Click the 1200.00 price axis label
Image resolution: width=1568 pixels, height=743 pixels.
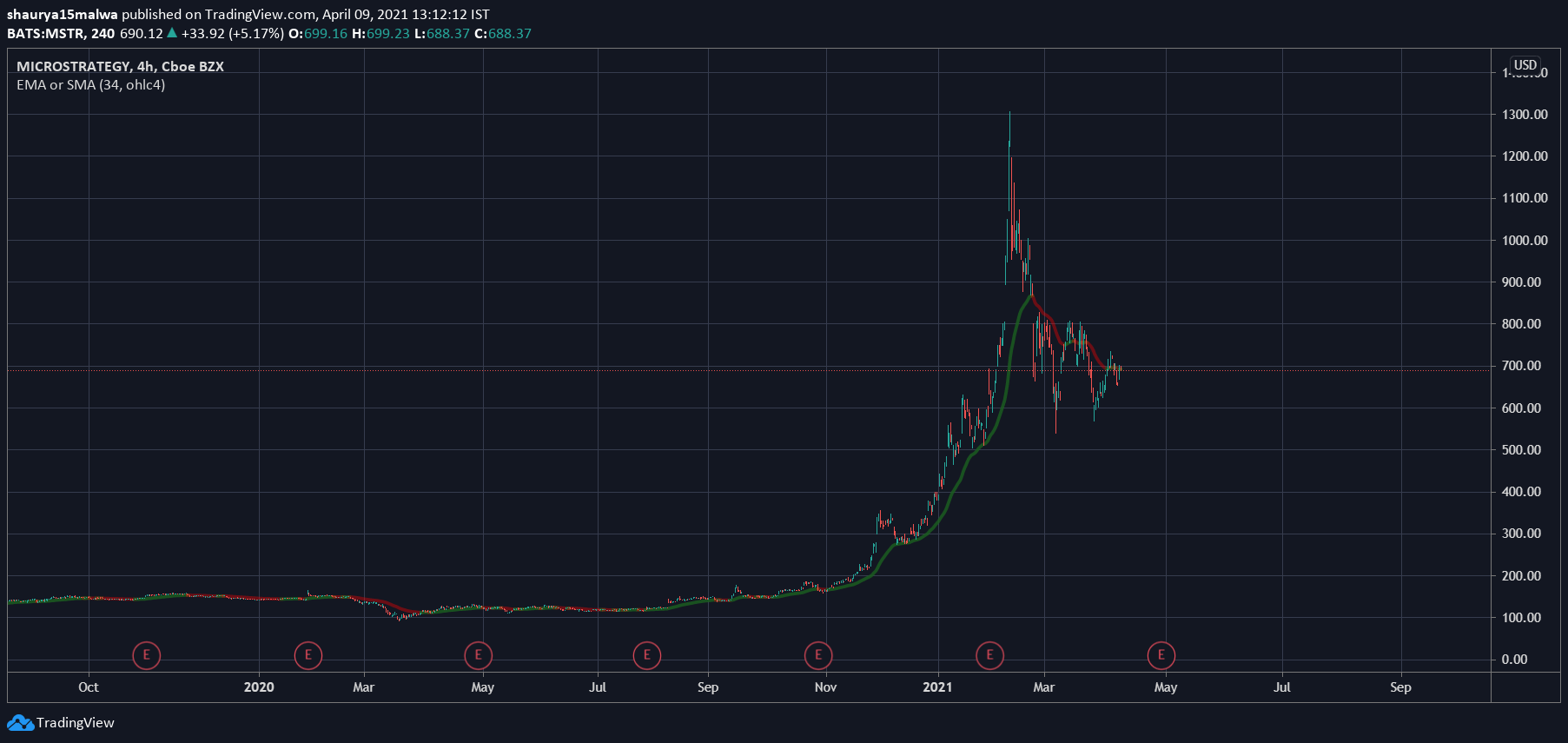coord(1525,156)
